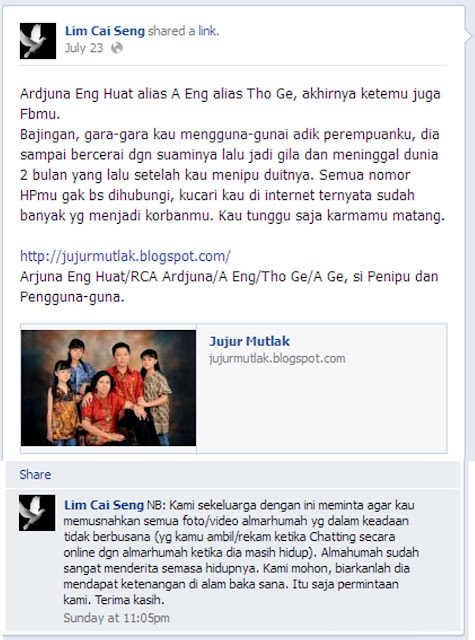Open the dove avatar beside the comment

(x=37, y=513)
